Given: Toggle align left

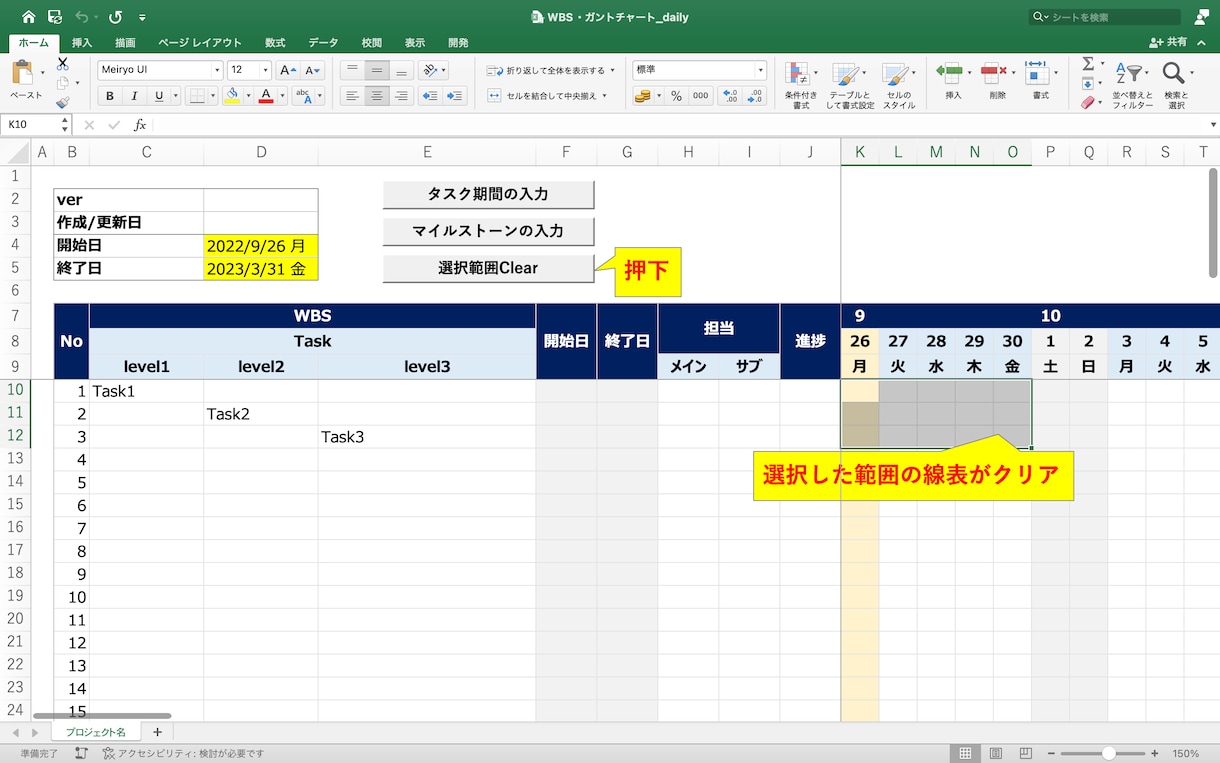Looking at the screenshot, I should tap(352, 96).
